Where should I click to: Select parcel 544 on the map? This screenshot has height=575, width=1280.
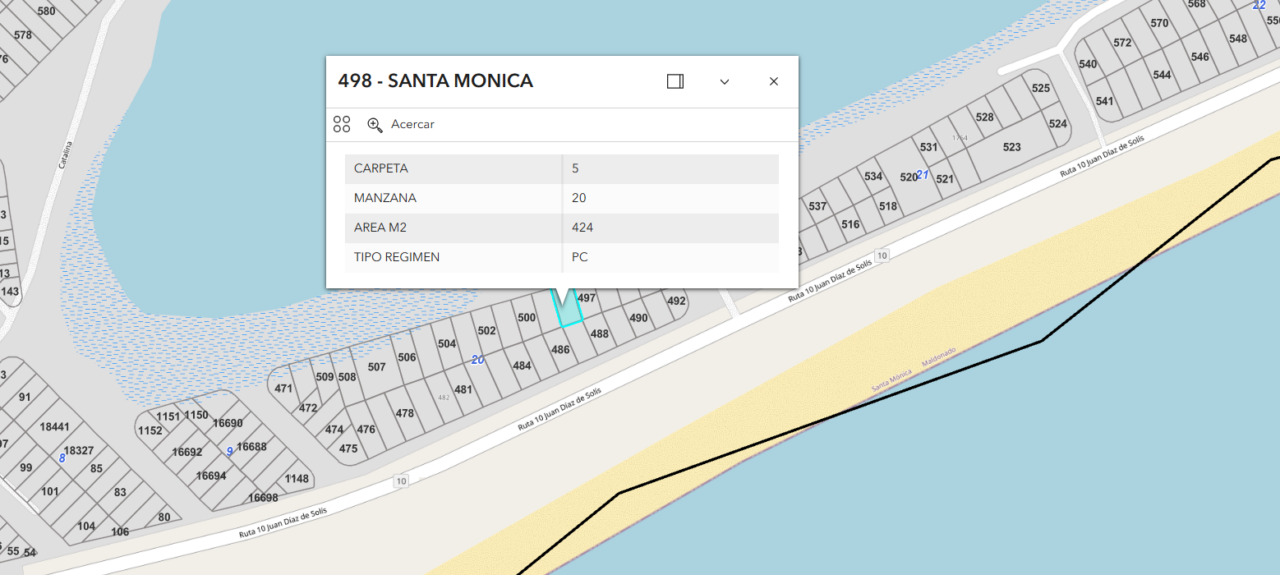[1161, 75]
